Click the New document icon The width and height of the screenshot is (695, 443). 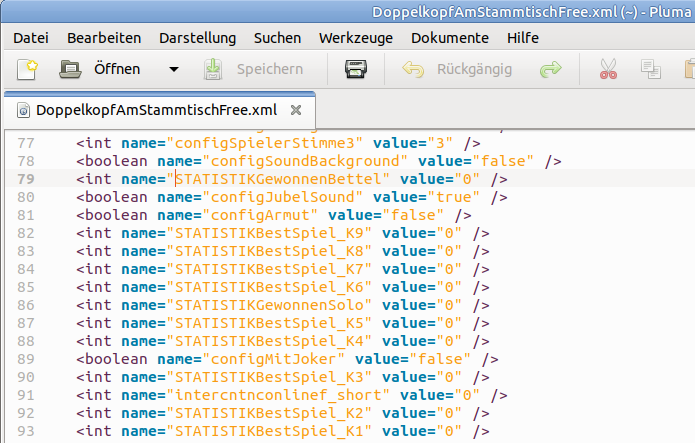coord(25,70)
